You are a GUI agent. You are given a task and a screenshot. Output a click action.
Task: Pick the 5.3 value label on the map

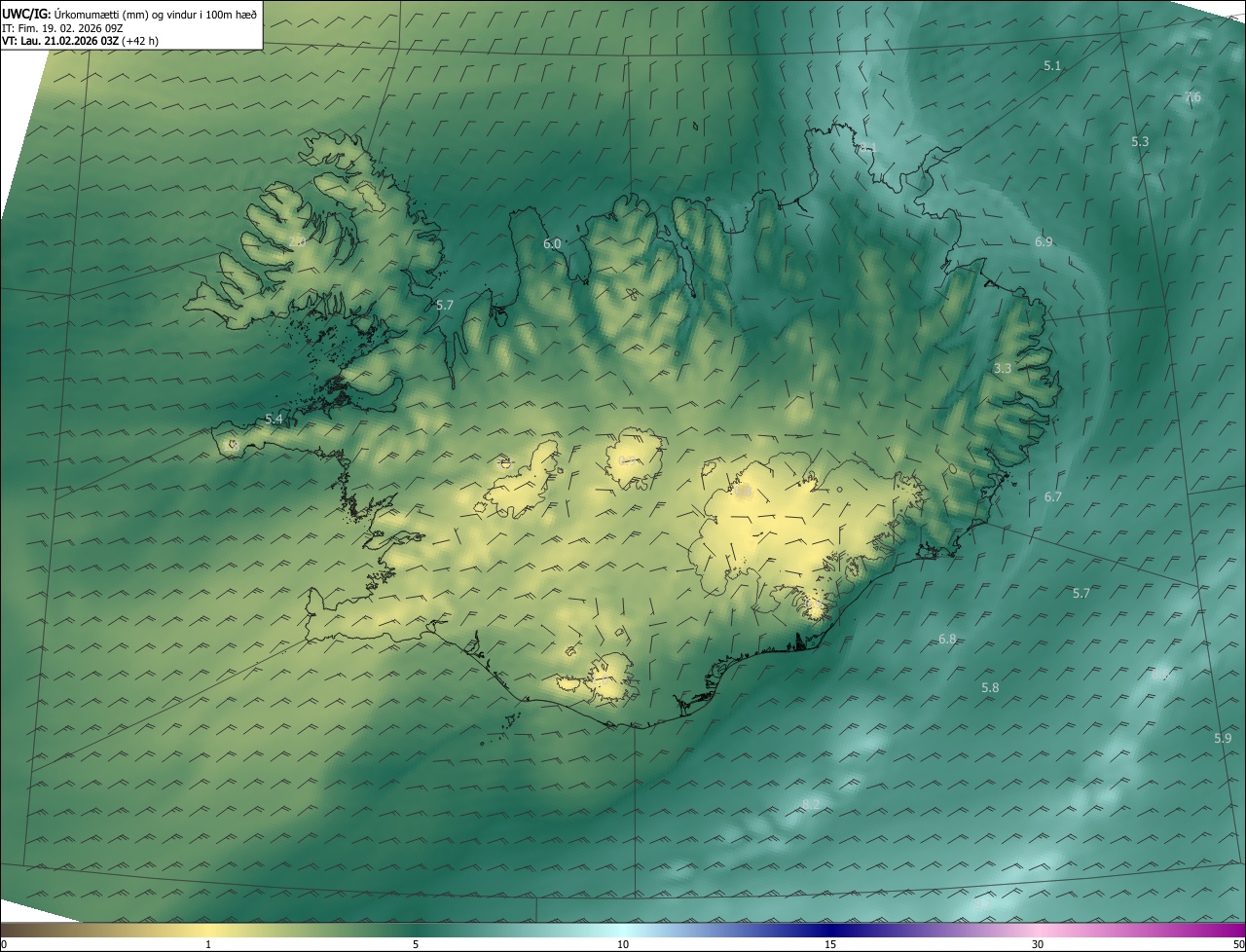1140,141
